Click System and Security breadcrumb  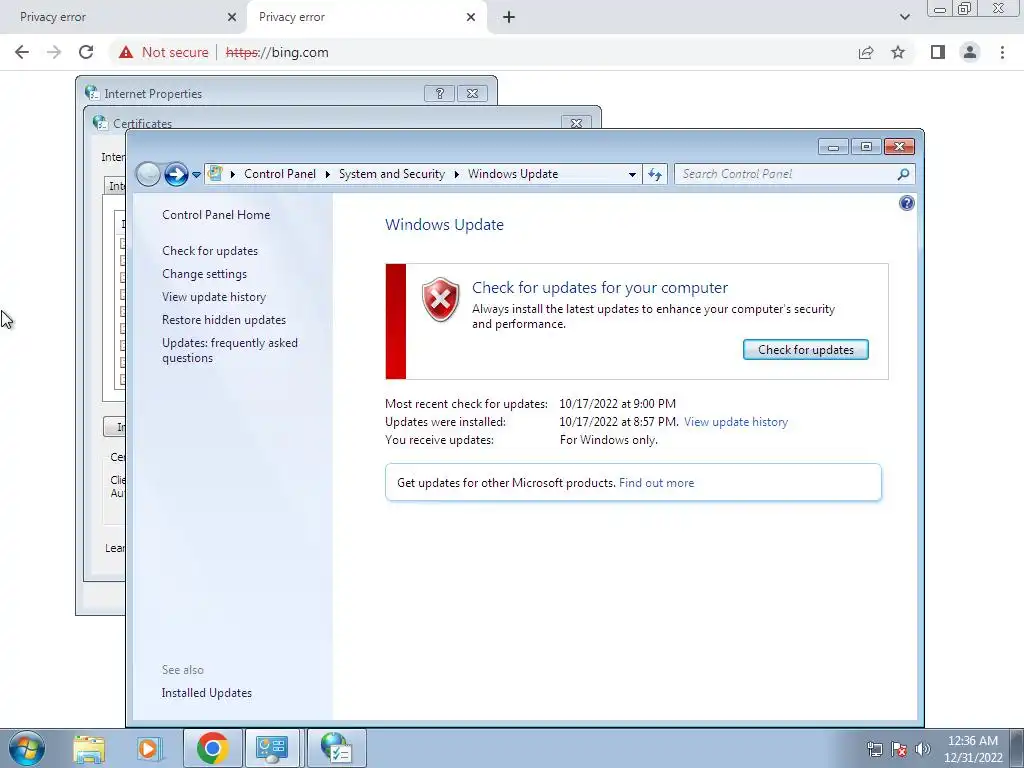pyautogui.click(x=391, y=174)
